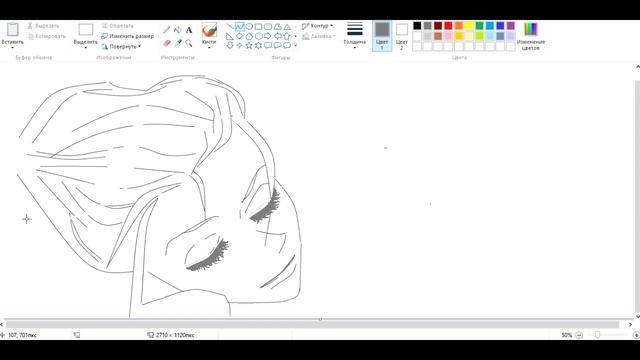Choose the Down arrow shape
The image size is (640, 360).
point(230,45)
